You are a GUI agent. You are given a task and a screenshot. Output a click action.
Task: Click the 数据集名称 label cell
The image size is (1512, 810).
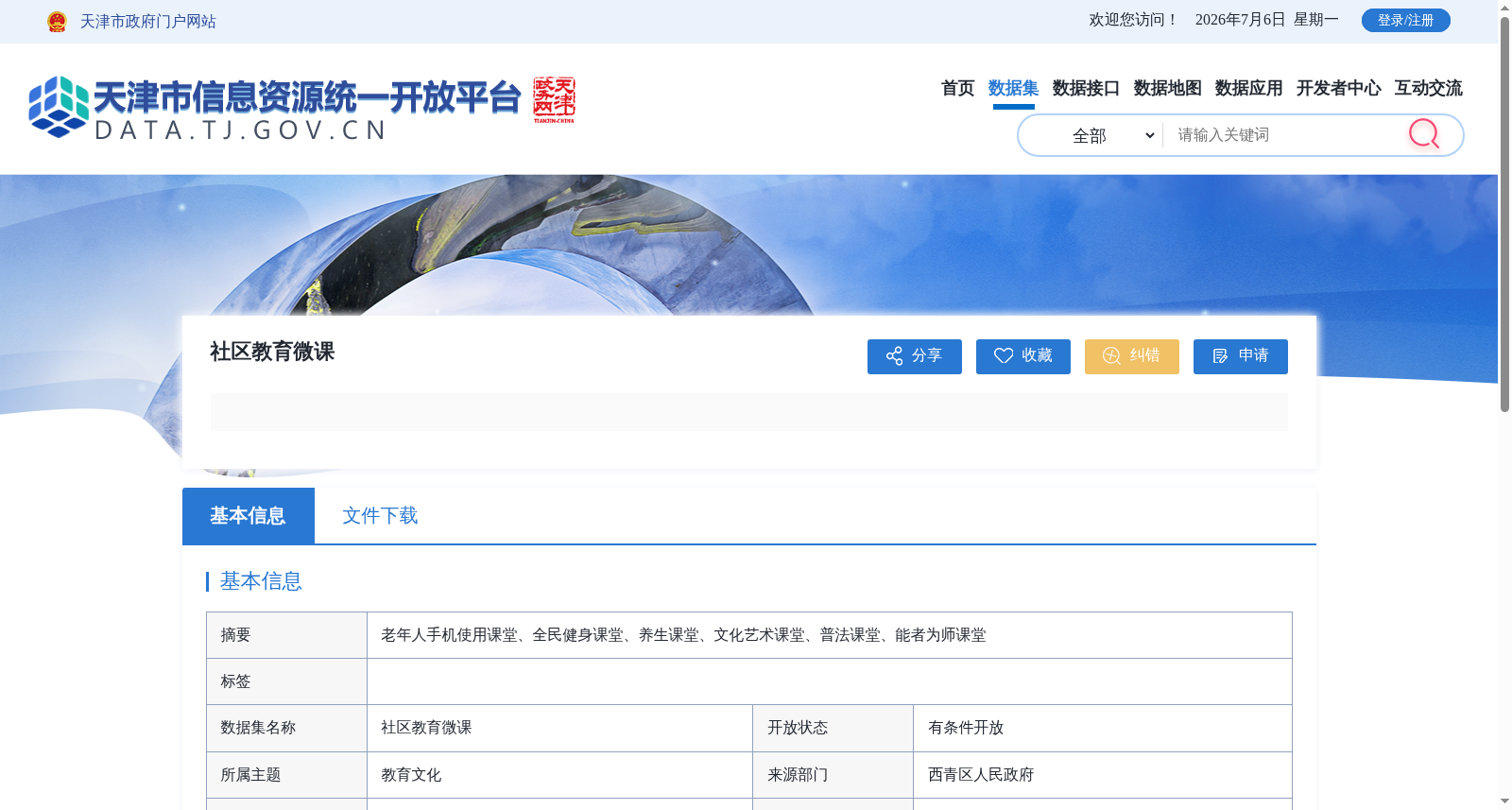[x=286, y=728]
